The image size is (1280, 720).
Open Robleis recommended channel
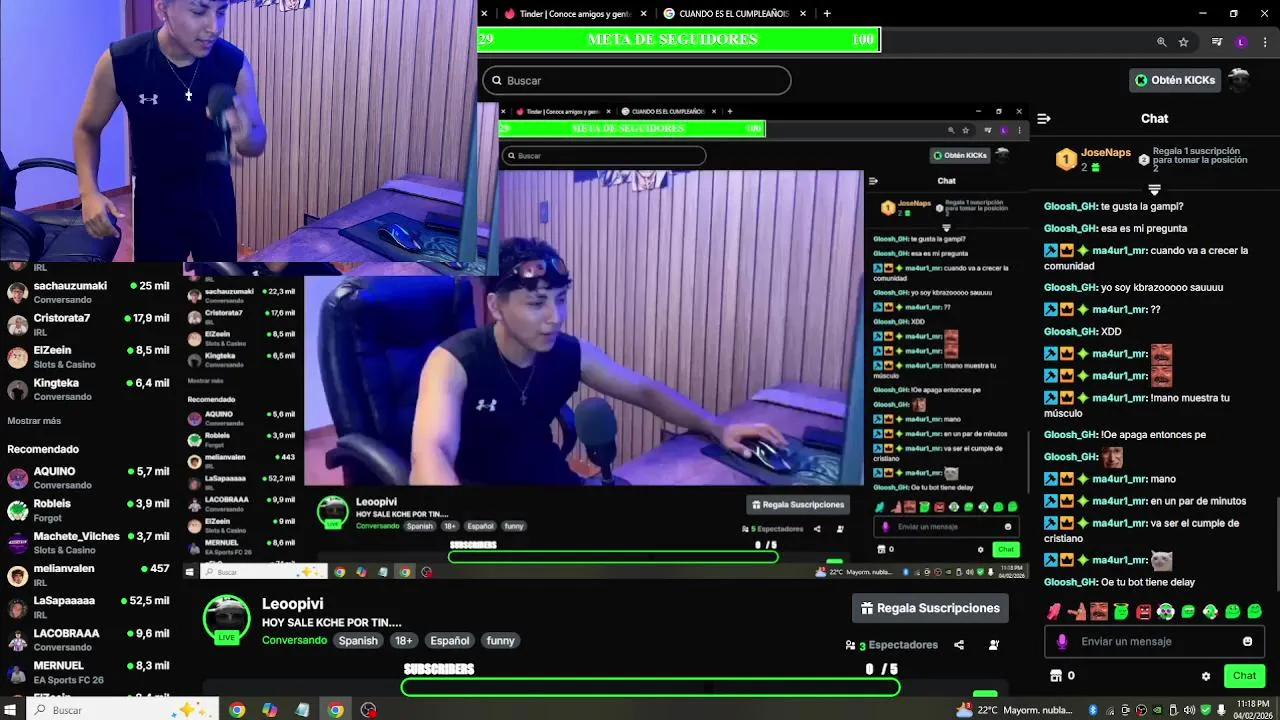(89, 510)
